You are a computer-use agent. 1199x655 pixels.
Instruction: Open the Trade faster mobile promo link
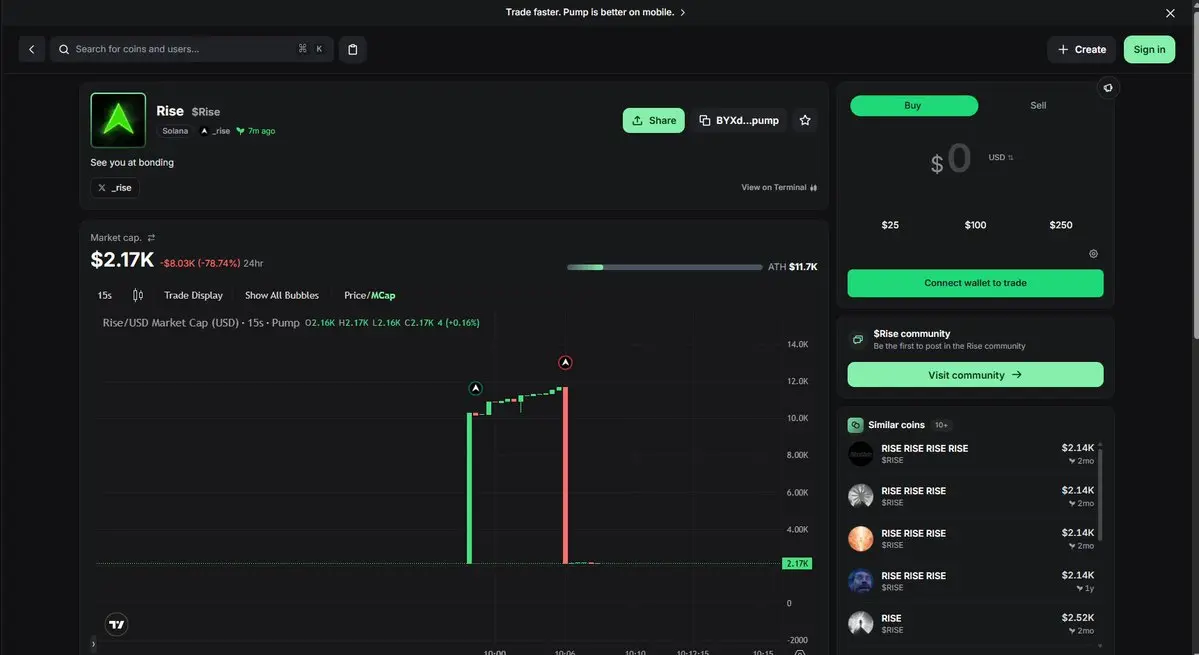(596, 12)
